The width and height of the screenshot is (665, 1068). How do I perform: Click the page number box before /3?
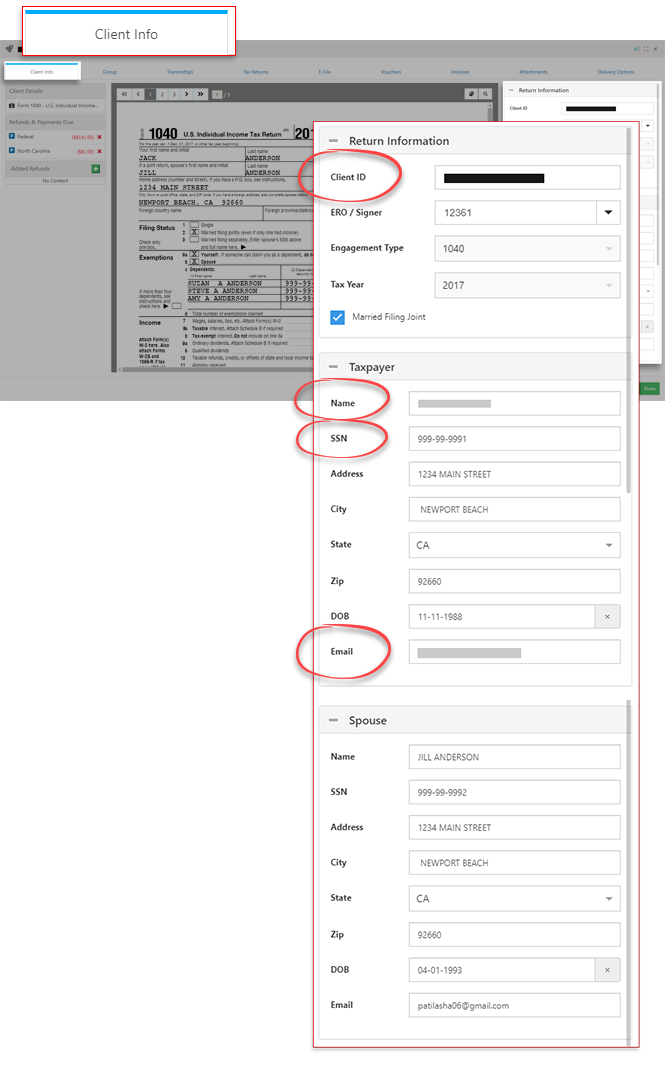(x=217, y=94)
